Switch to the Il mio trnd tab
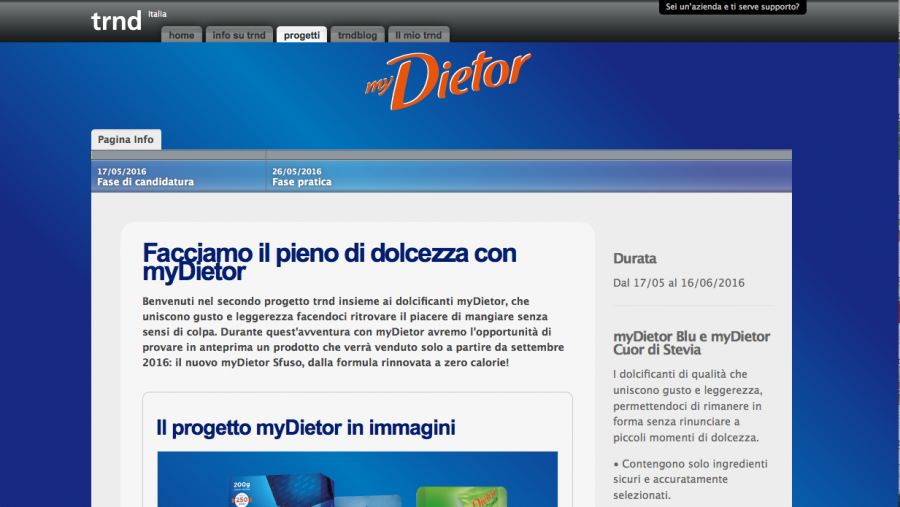 [418, 35]
